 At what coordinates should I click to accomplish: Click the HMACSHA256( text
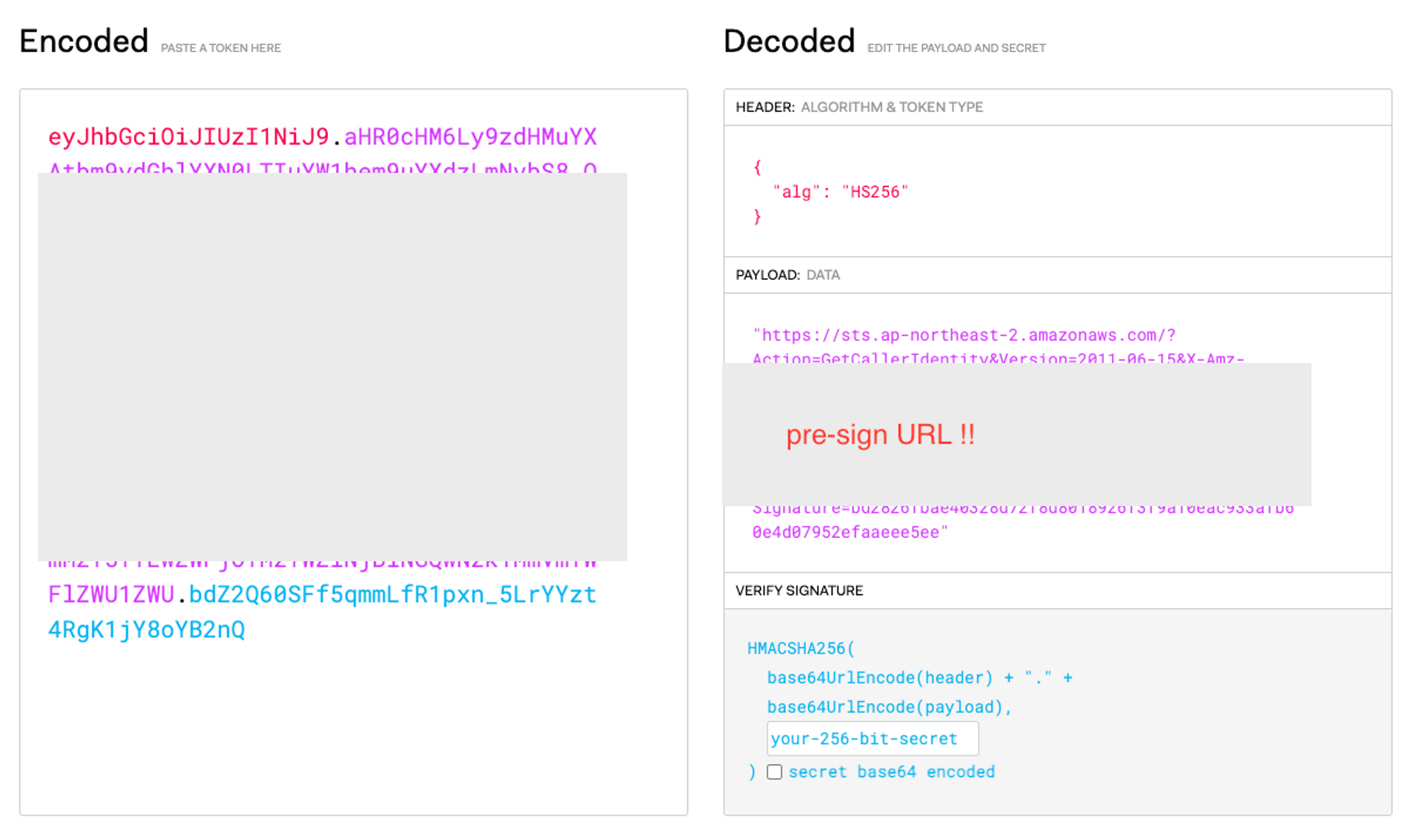tap(800, 648)
